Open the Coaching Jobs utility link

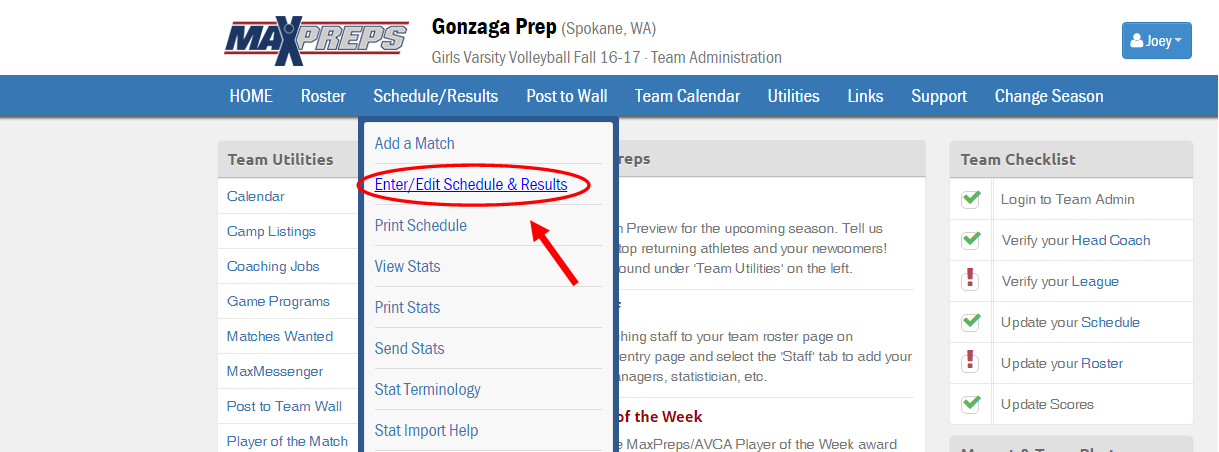pyautogui.click(x=273, y=267)
